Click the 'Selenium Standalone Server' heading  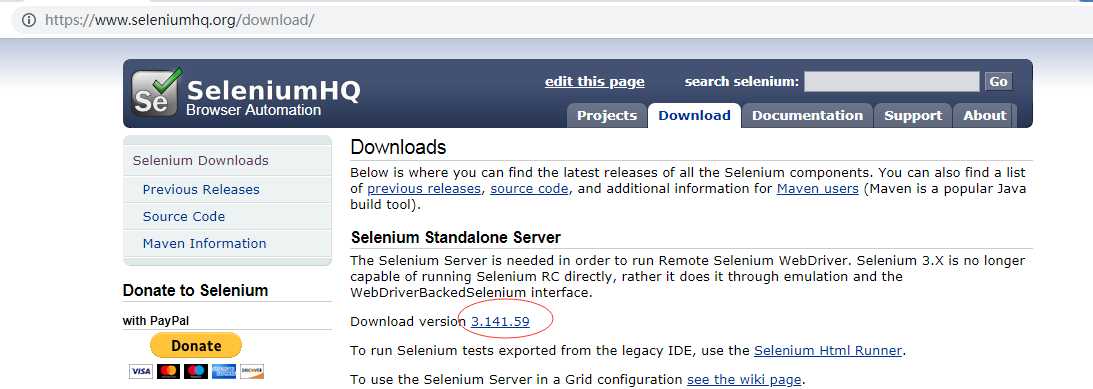point(456,238)
